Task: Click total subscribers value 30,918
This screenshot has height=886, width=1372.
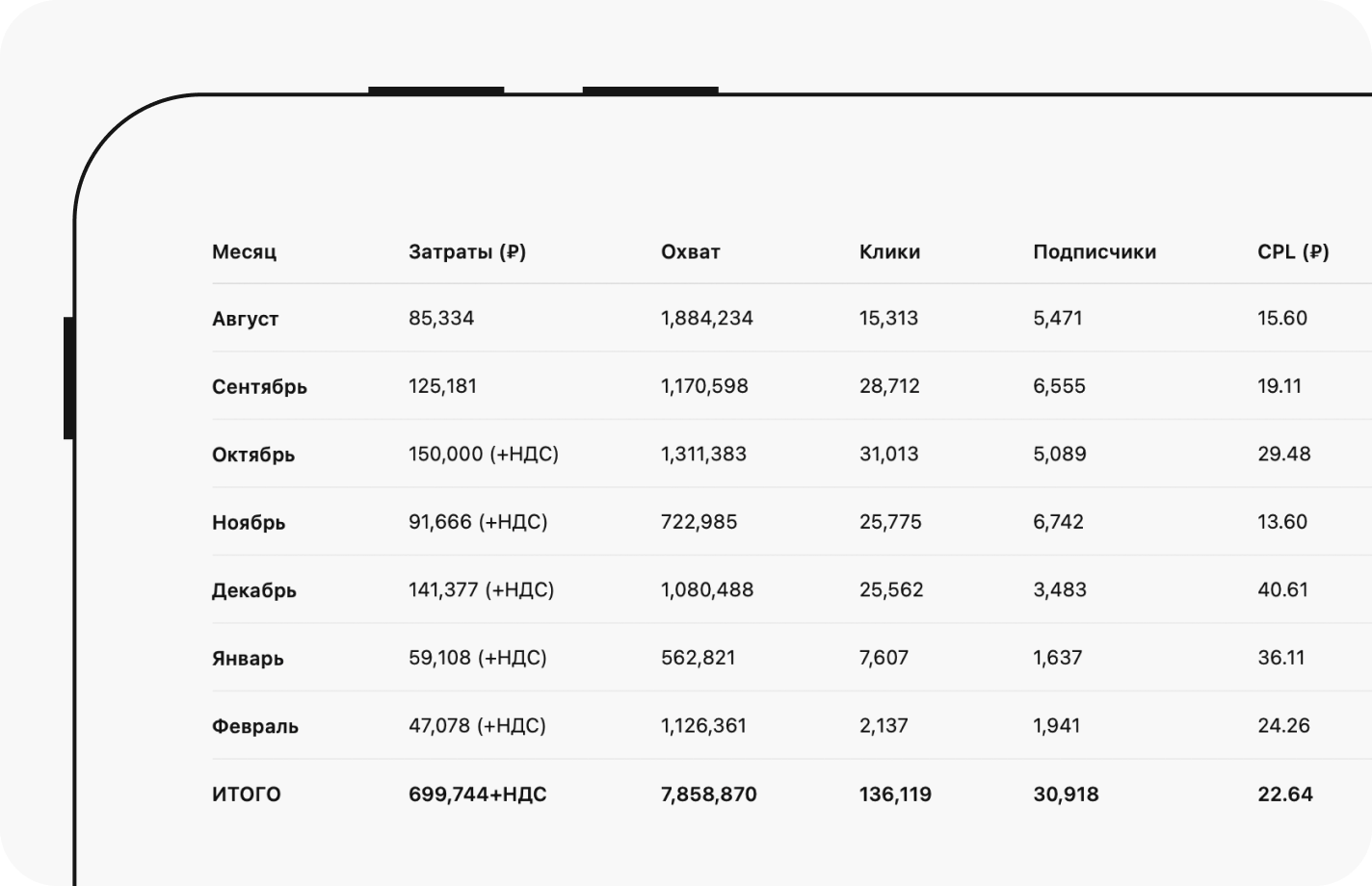Action: pos(1066,795)
